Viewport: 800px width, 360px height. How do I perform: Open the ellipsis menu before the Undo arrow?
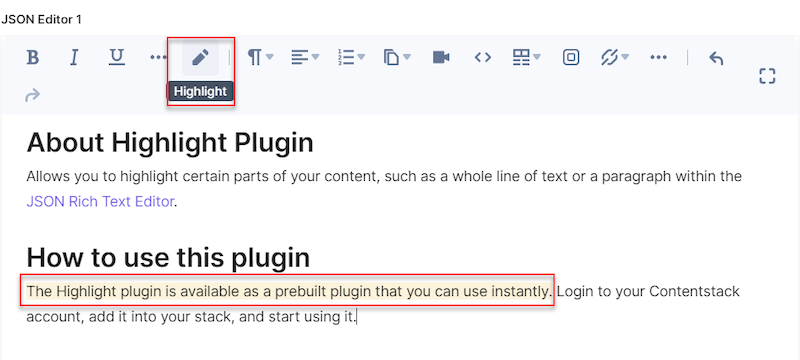(x=659, y=58)
